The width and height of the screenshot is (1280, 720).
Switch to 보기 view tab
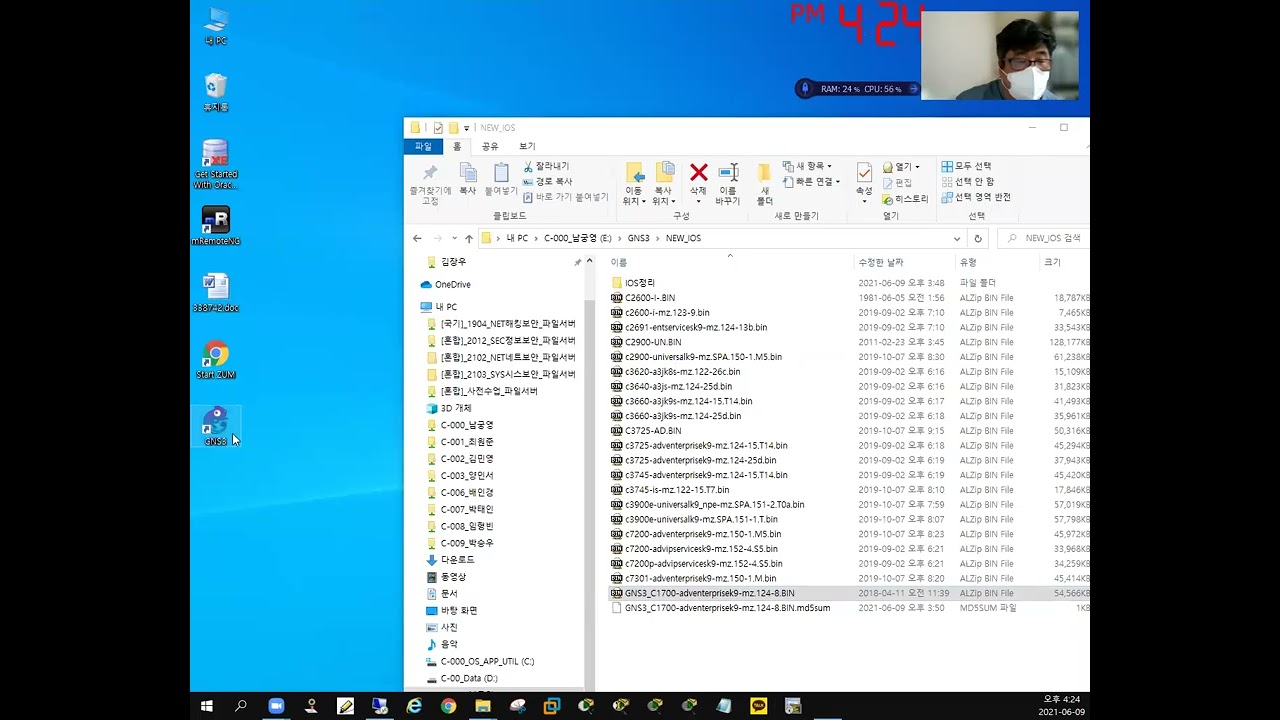pos(527,146)
